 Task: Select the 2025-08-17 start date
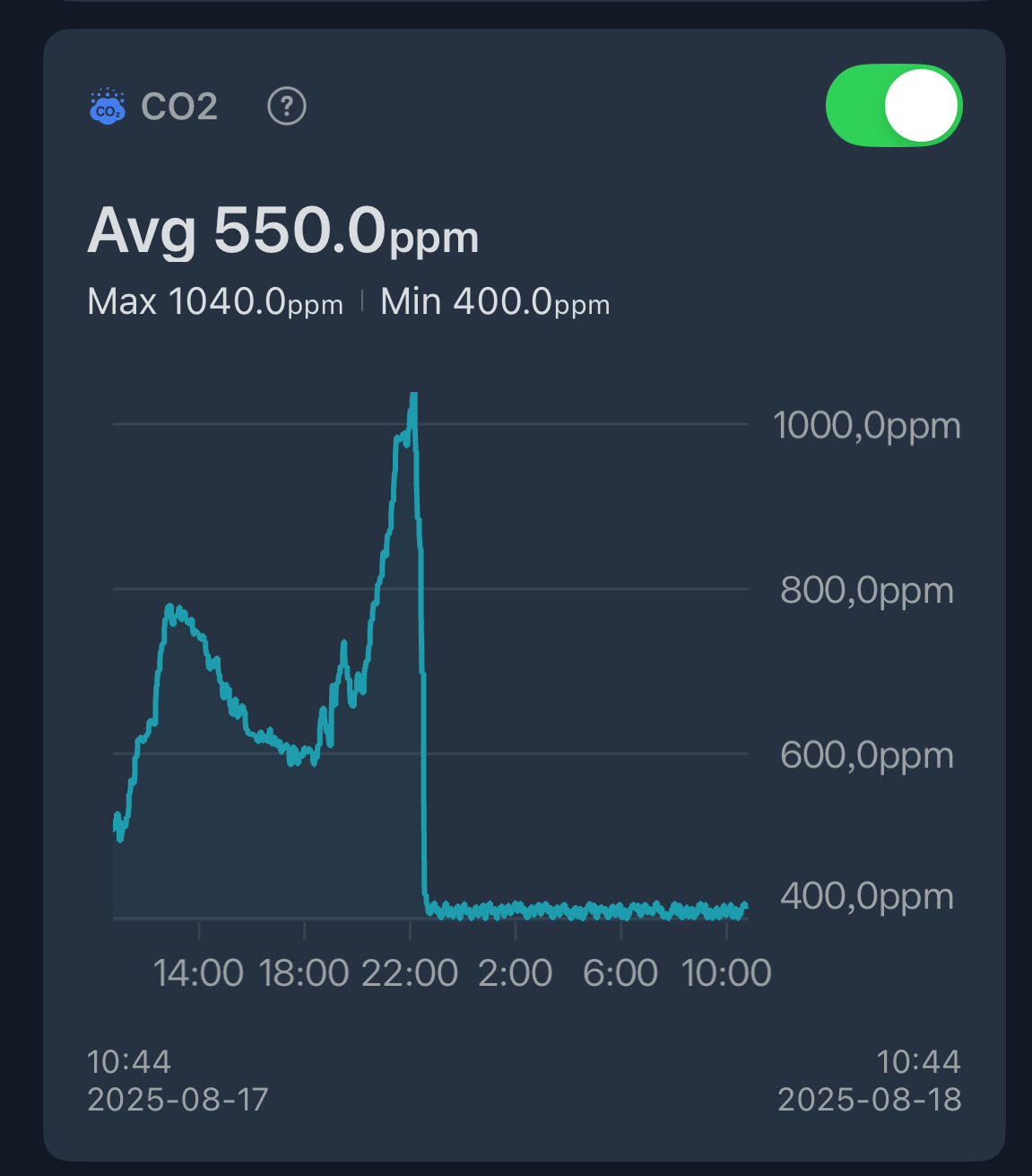pos(178,1100)
